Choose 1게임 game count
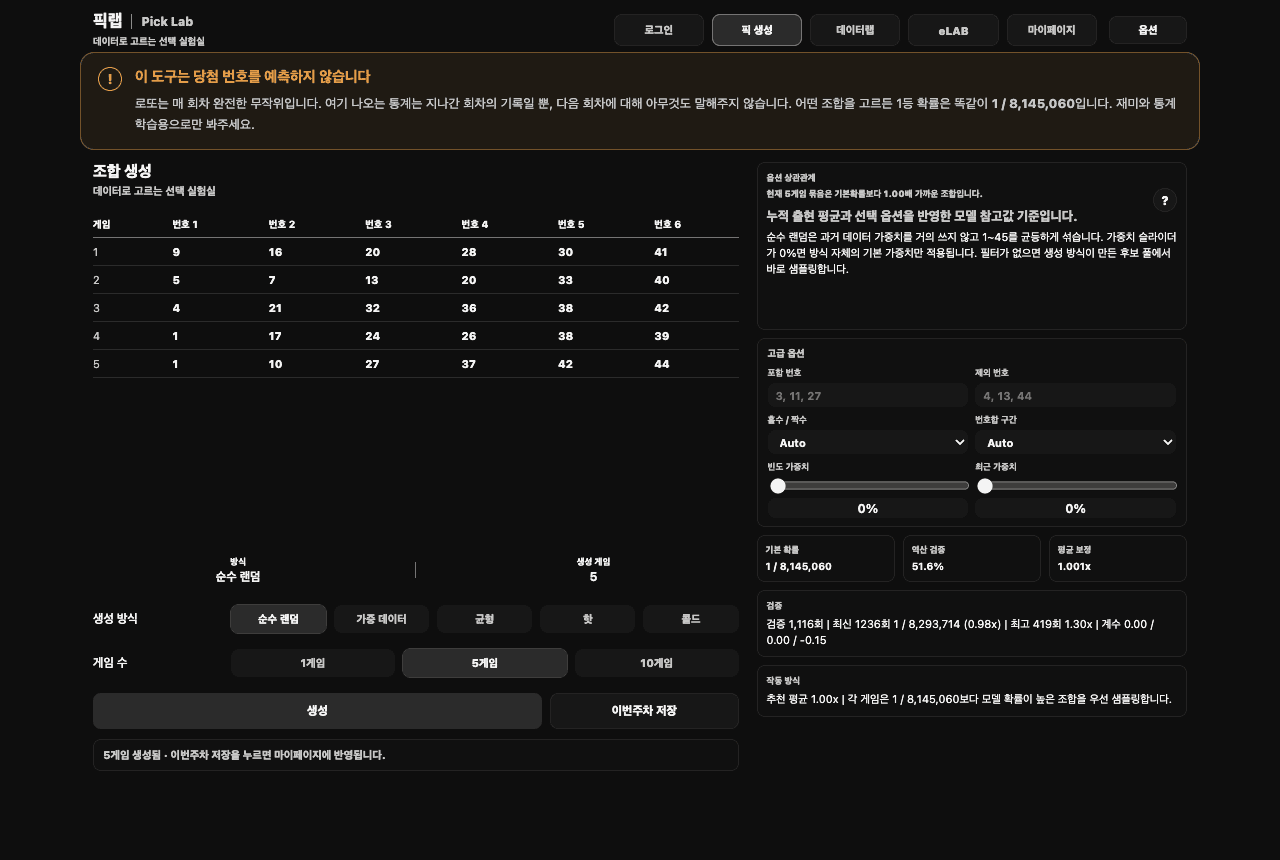 (x=313, y=663)
